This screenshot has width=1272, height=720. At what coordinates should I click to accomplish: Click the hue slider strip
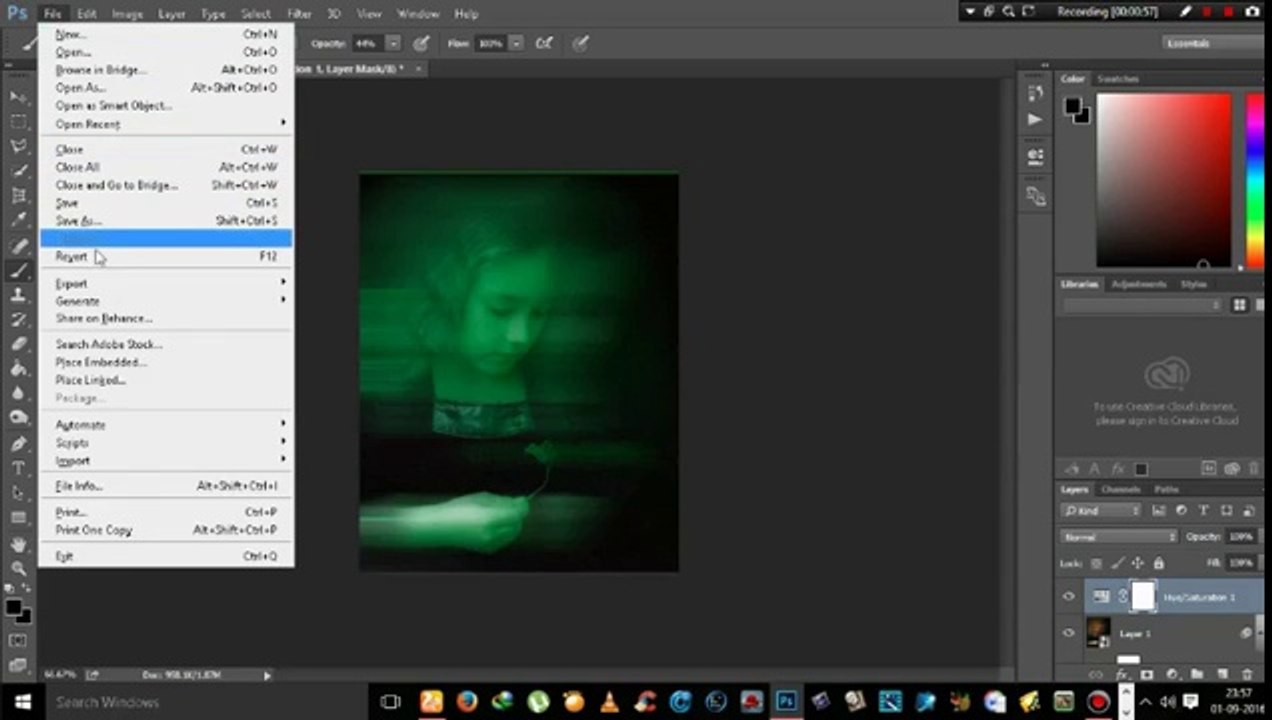click(x=1254, y=181)
